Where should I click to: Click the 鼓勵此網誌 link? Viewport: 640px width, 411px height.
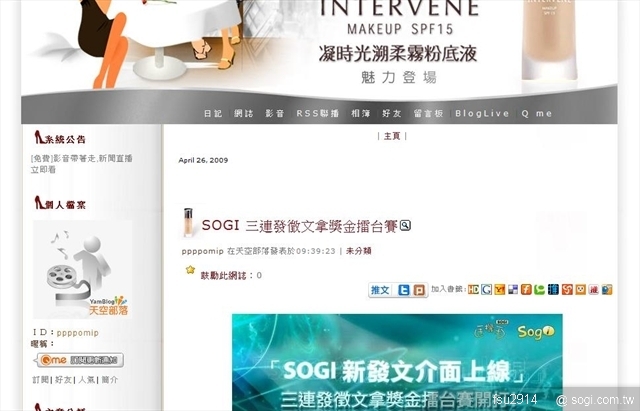point(223,275)
